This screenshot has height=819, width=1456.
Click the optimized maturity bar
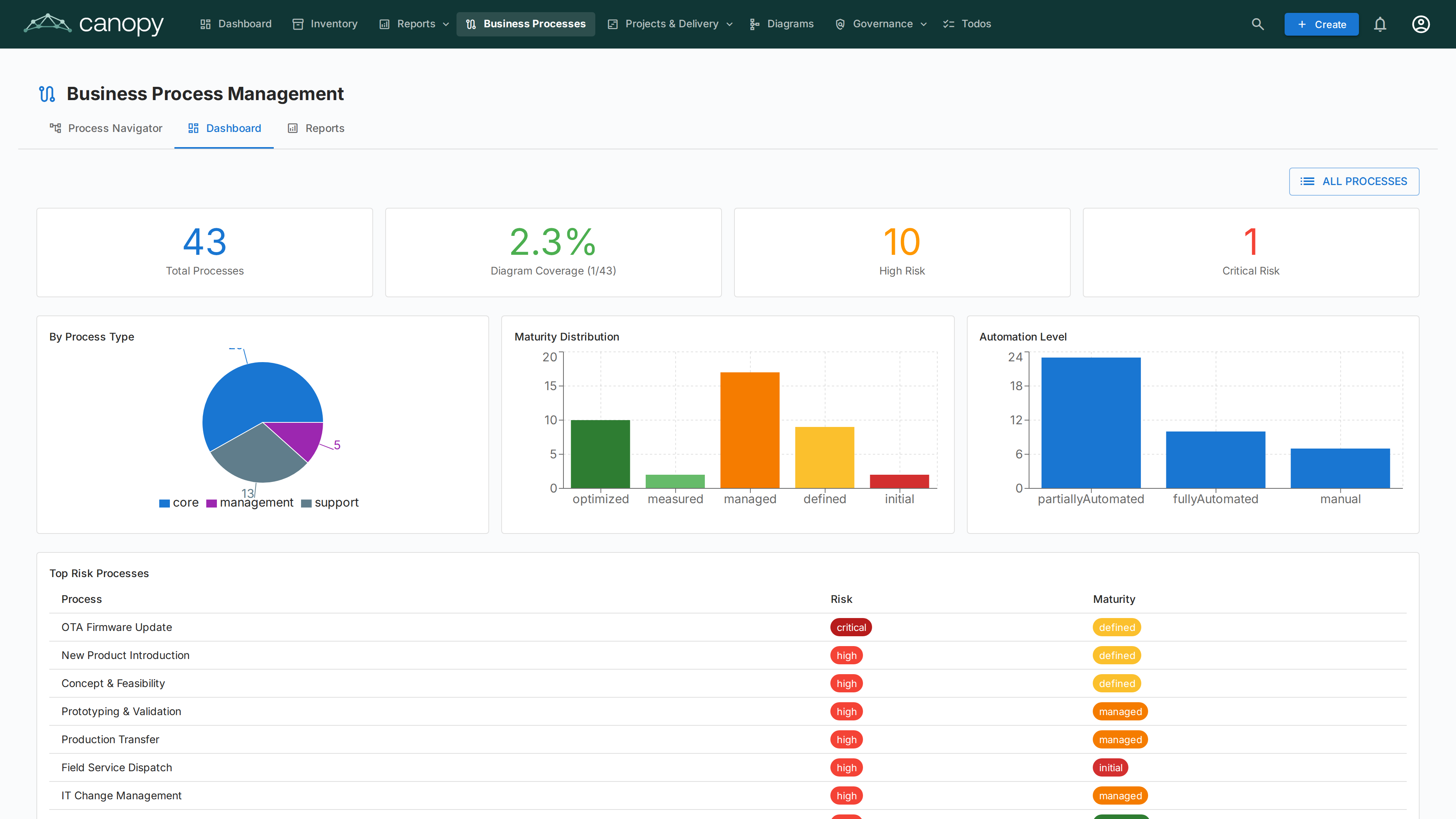pos(600,454)
